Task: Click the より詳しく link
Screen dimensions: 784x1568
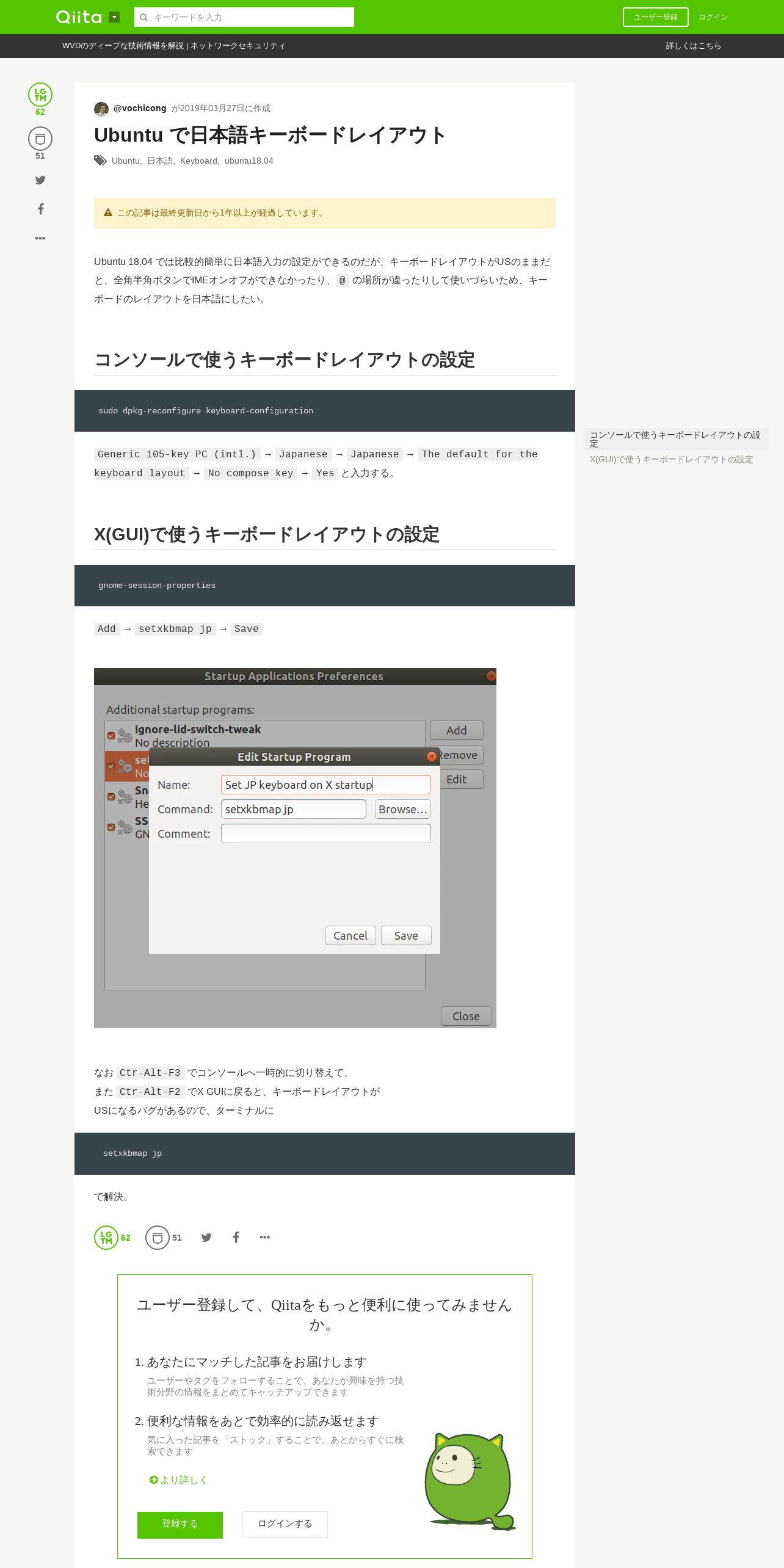Action: (178, 1480)
